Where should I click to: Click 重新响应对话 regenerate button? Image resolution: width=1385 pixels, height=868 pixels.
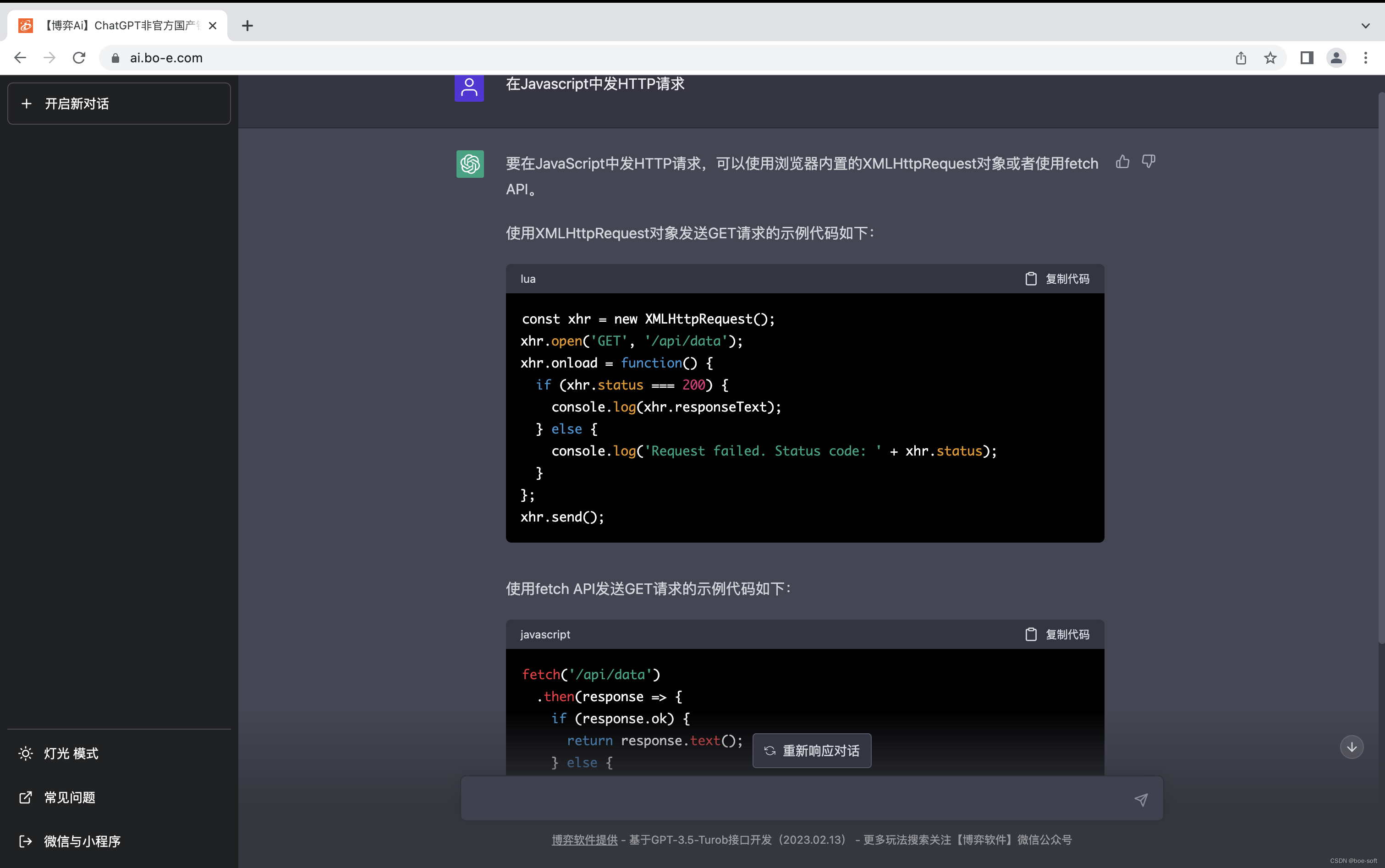812,751
